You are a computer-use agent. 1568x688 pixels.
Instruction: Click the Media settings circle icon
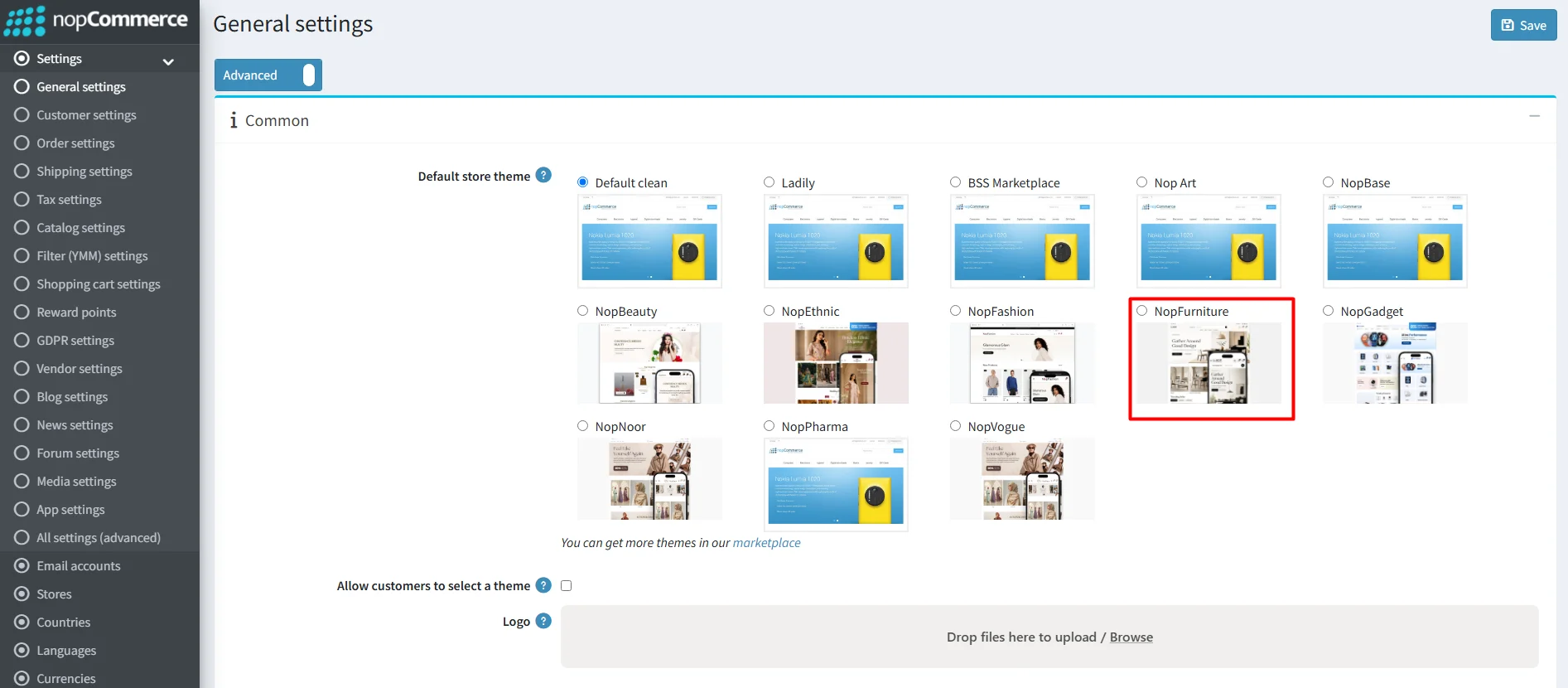click(22, 481)
